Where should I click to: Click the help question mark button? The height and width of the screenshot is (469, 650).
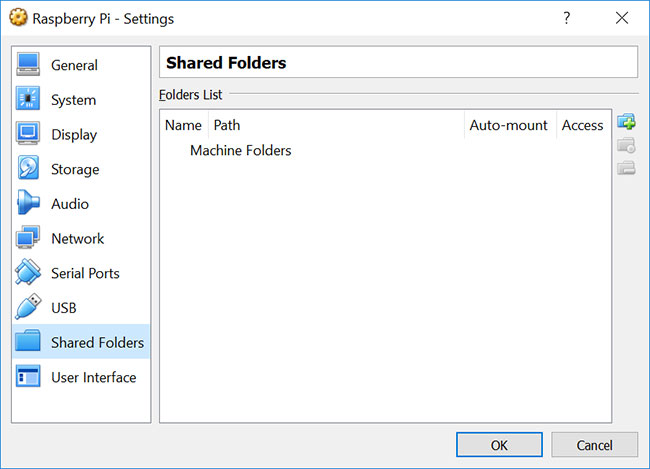(x=566, y=18)
